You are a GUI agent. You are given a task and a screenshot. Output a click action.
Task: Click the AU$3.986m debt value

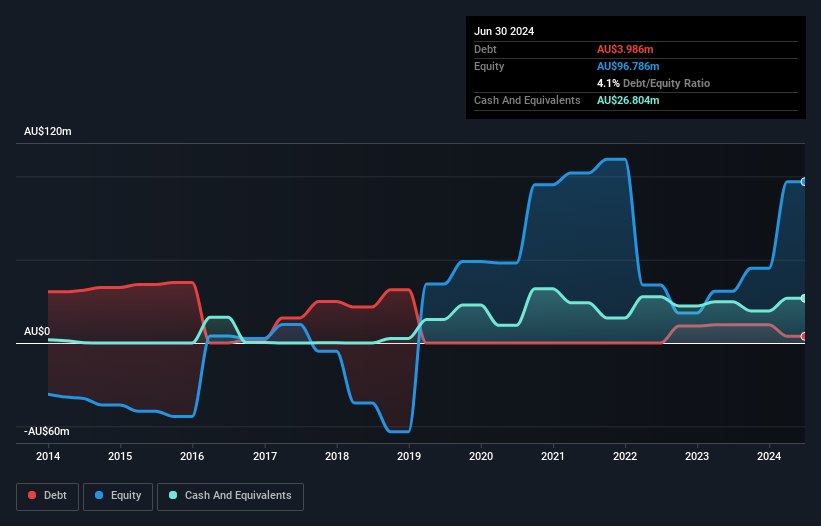tap(625, 49)
